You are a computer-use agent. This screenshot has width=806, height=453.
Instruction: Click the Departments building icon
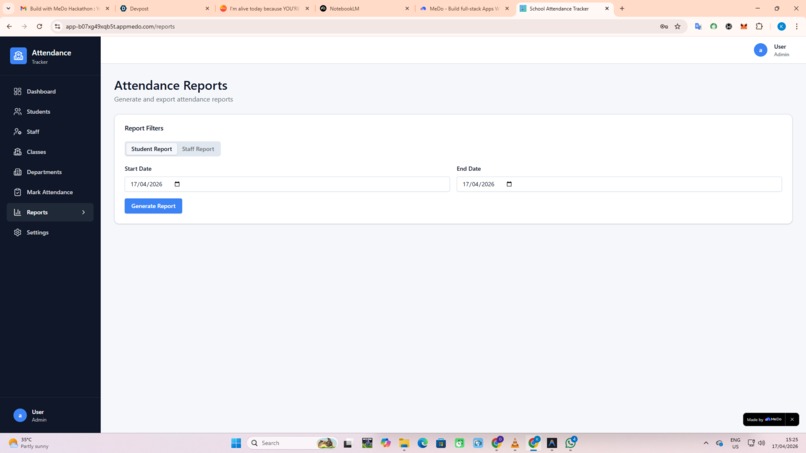[x=17, y=172]
